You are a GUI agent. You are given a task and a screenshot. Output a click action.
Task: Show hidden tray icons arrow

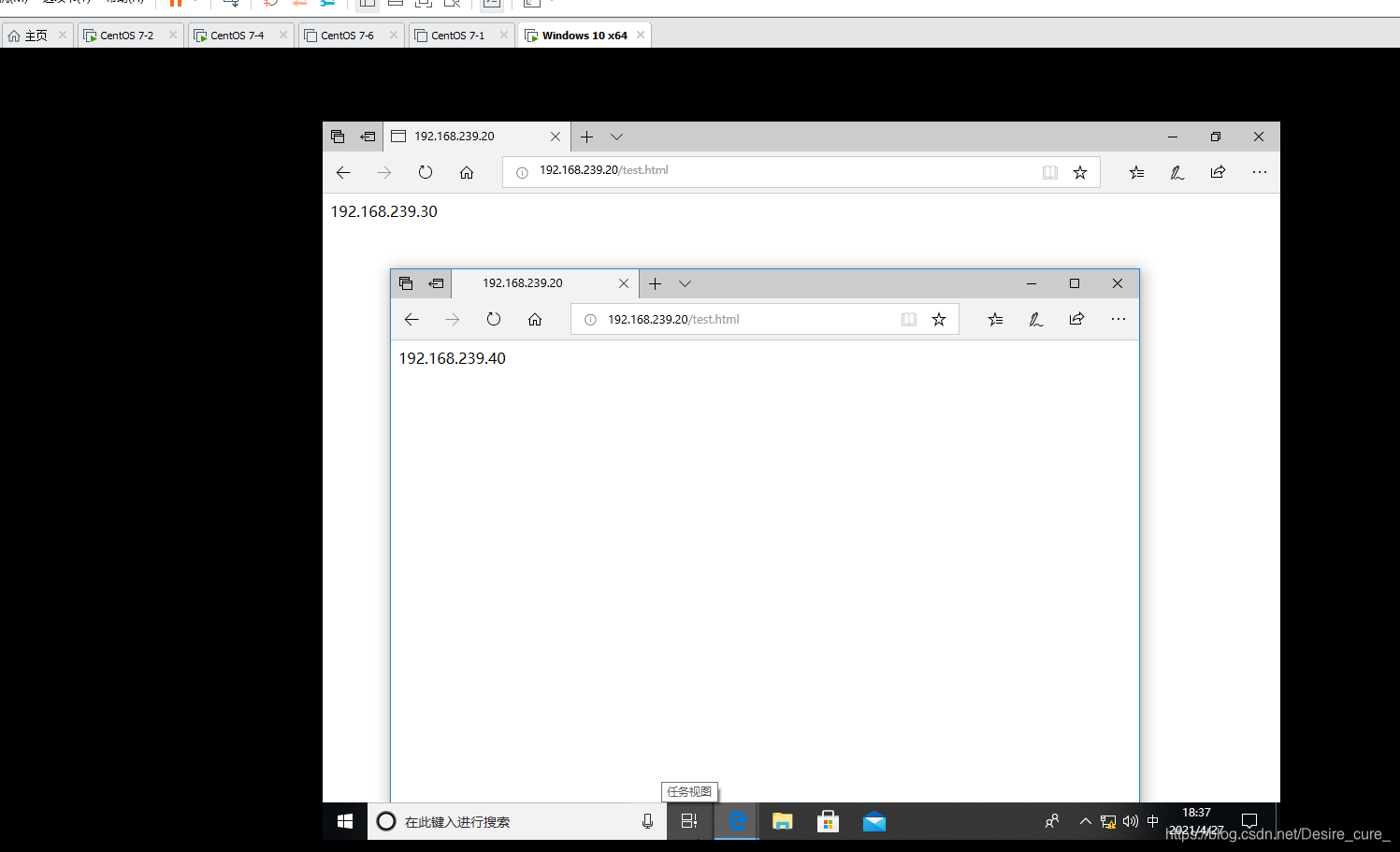(x=1086, y=821)
